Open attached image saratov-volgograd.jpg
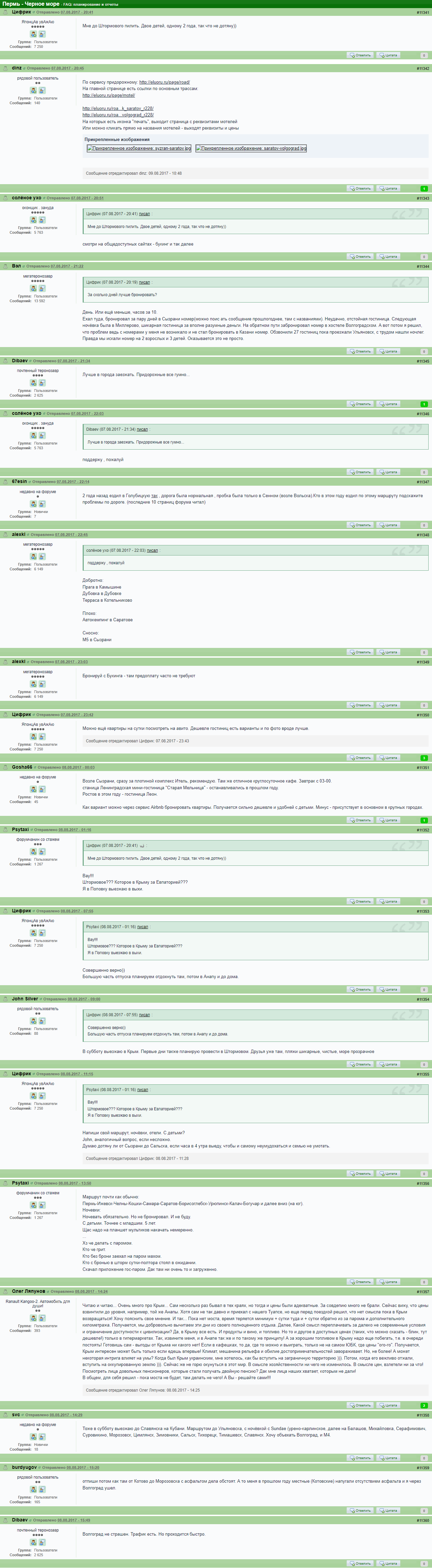 click(x=251, y=148)
